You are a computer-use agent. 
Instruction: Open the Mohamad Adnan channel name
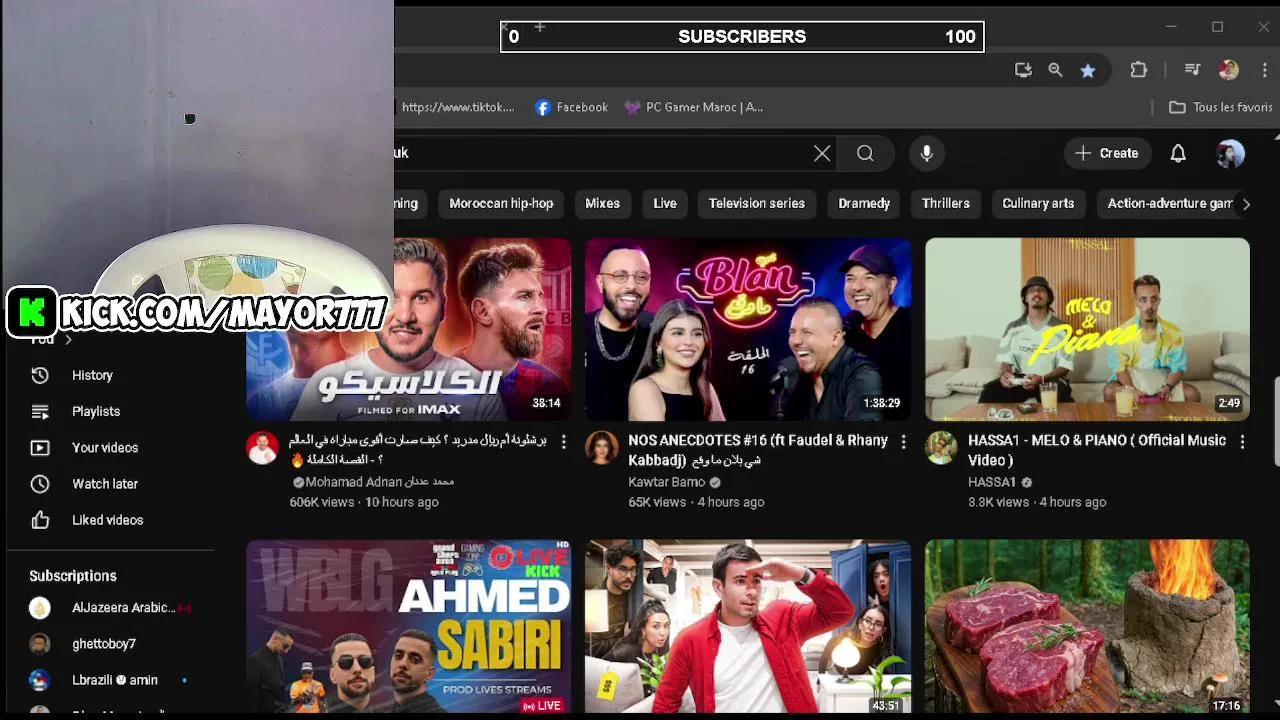tap(380, 482)
